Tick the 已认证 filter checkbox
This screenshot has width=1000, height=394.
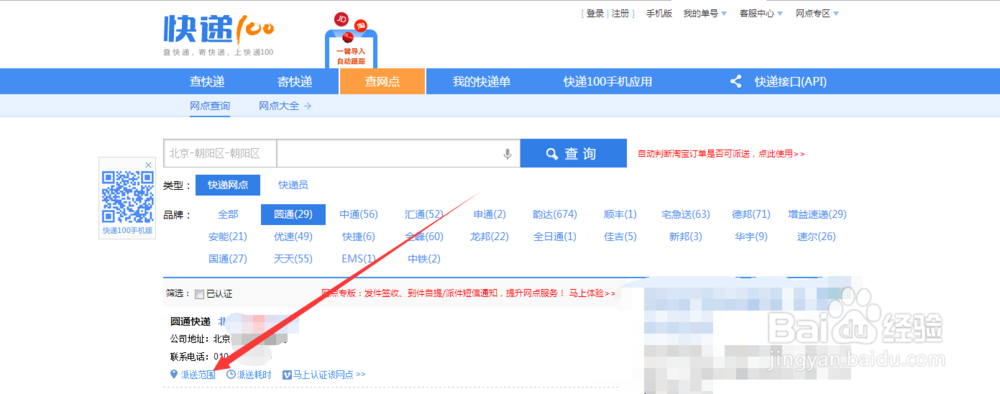tap(200, 294)
